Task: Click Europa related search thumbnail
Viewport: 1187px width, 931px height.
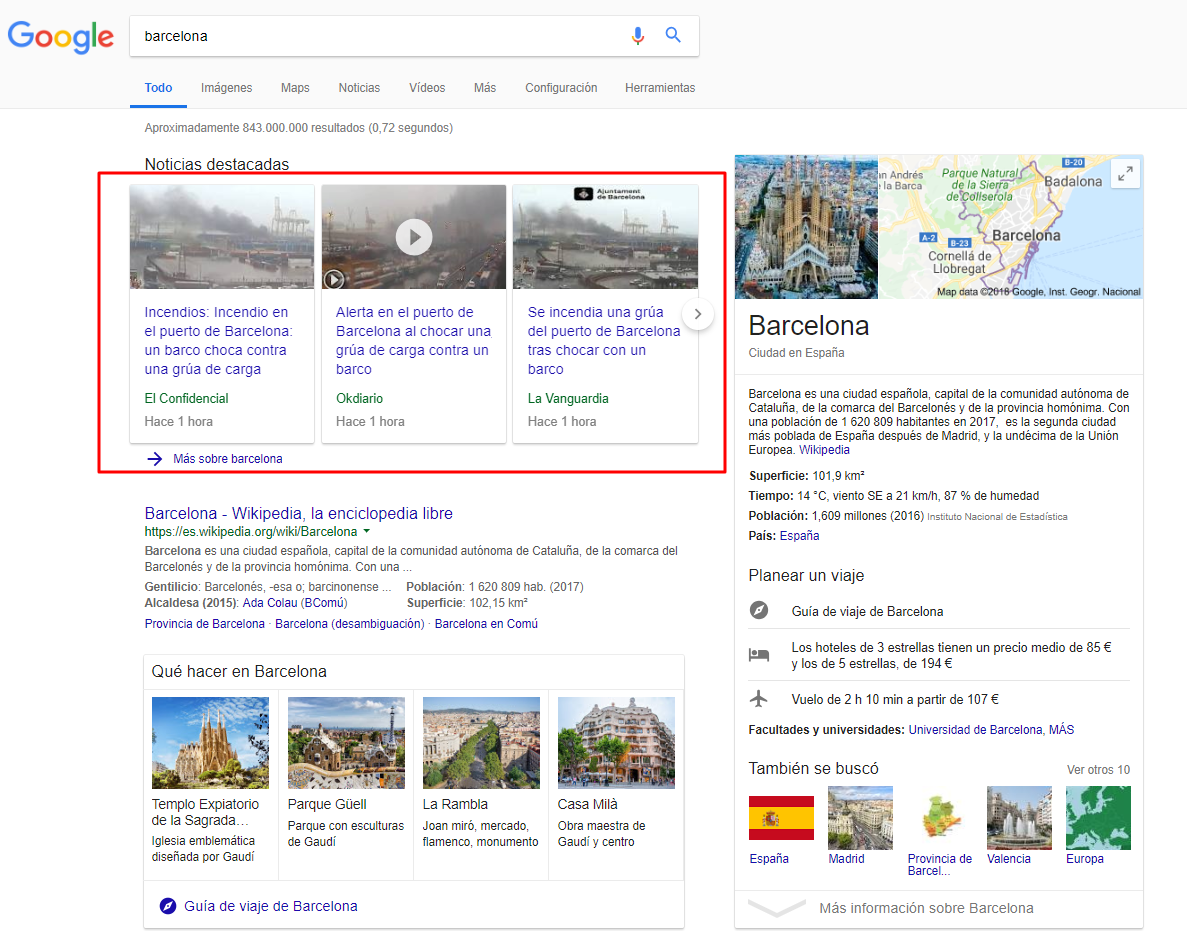Action: [1098, 817]
